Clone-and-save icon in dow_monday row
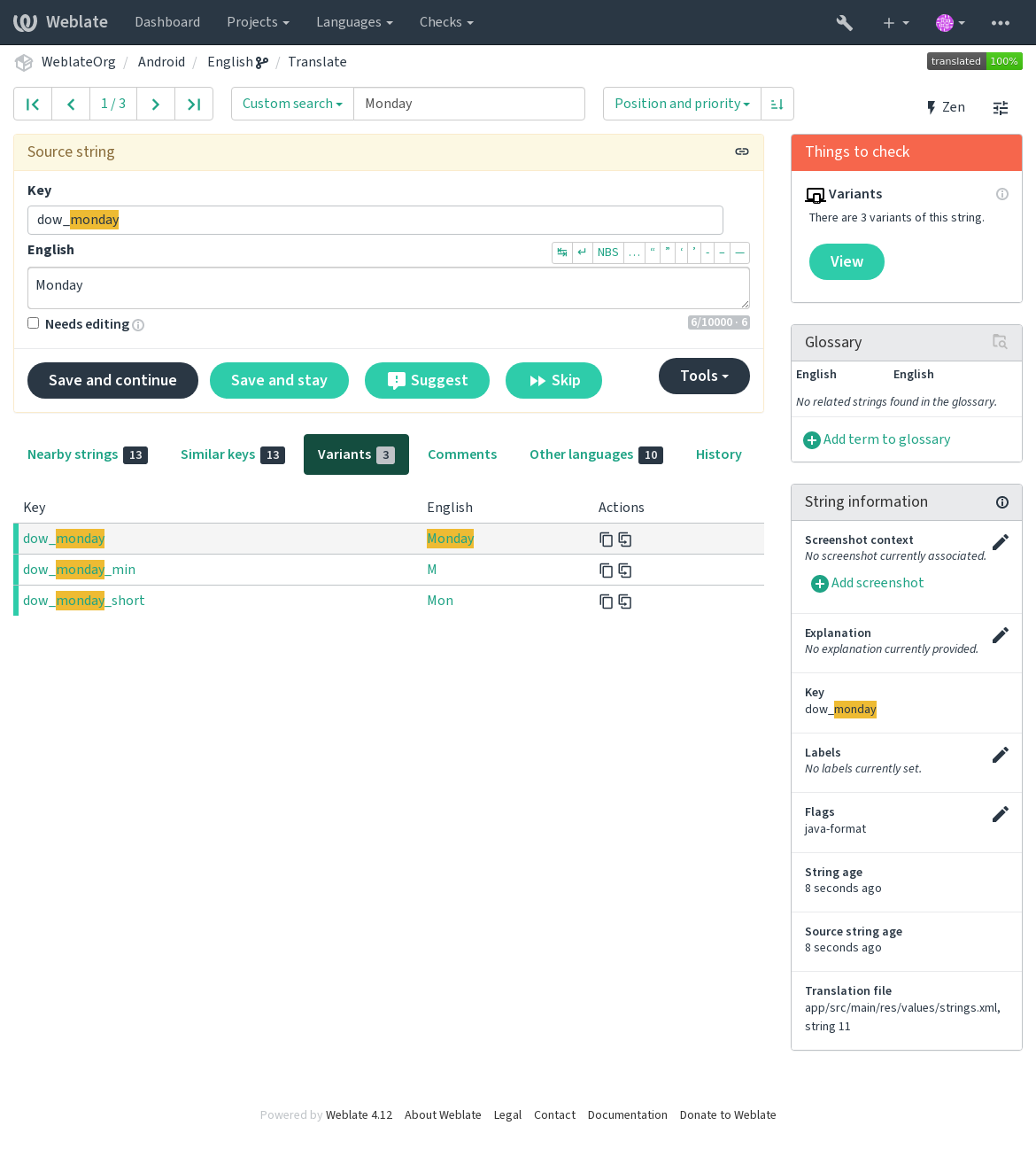 (625, 540)
